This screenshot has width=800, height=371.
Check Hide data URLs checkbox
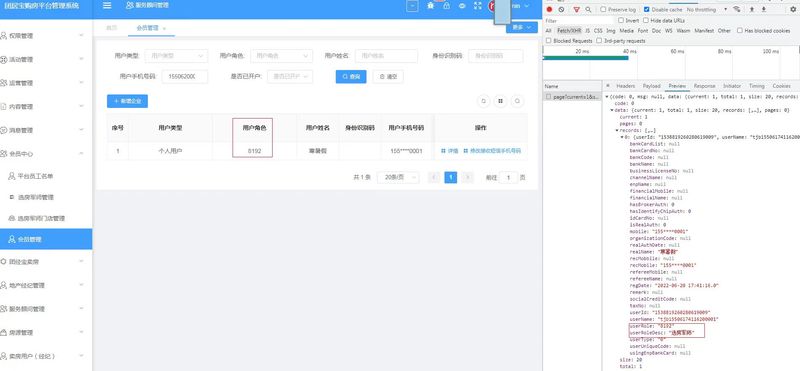(646, 20)
